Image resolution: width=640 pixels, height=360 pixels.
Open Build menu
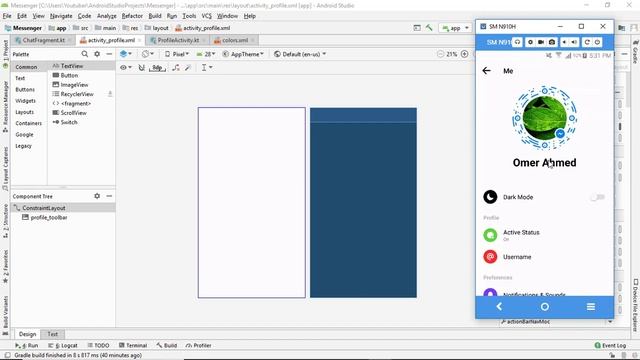pos(155,16)
